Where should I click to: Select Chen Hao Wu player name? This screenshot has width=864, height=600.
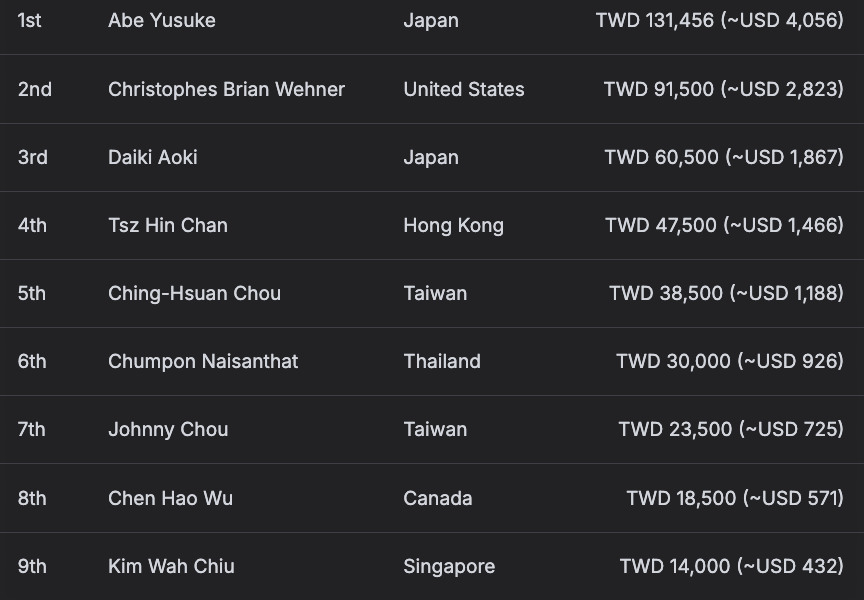pyautogui.click(x=170, y=499)
